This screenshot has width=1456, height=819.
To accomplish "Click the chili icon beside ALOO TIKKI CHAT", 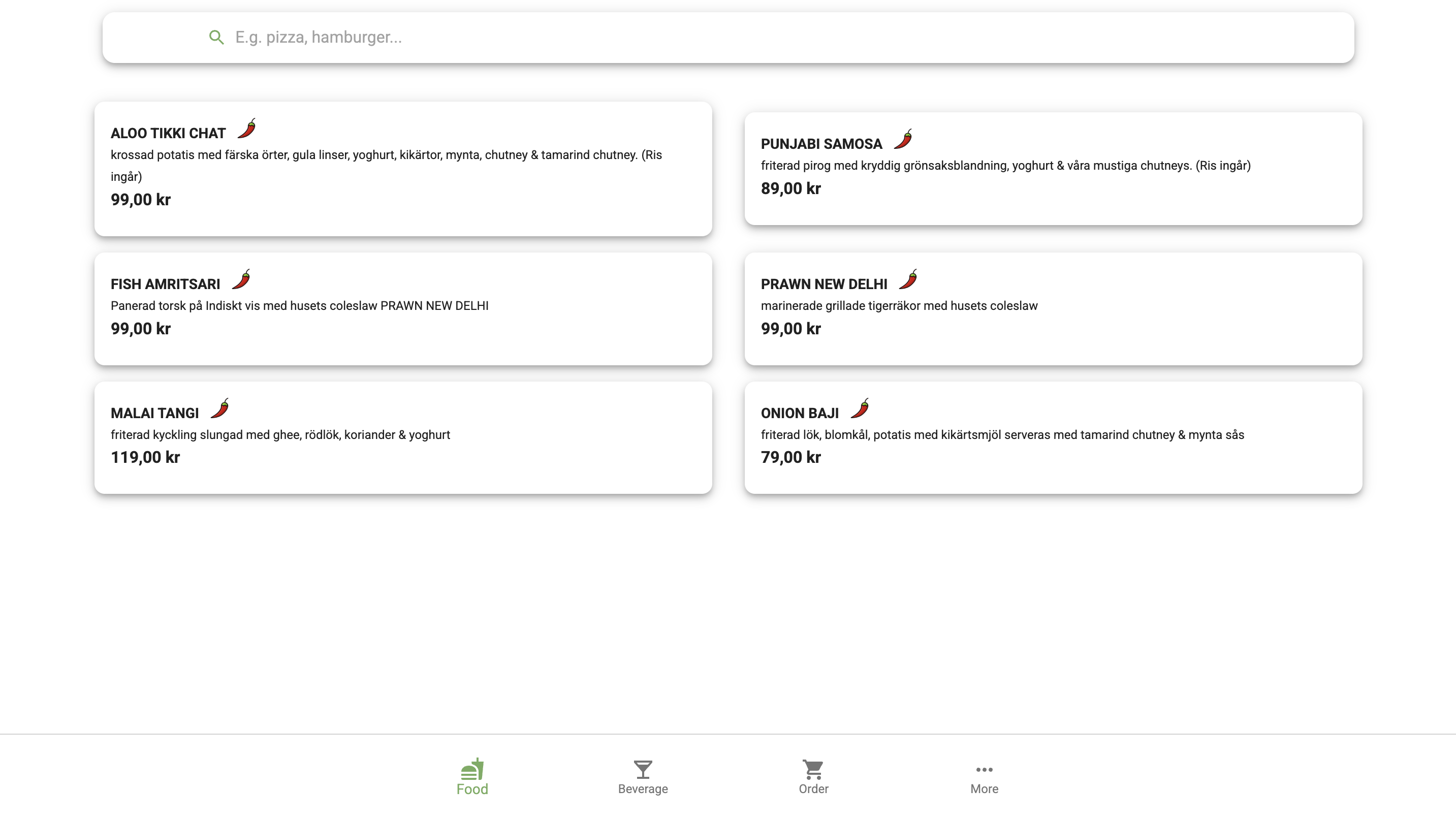I will pyautogui.click(x=246, y=130).
